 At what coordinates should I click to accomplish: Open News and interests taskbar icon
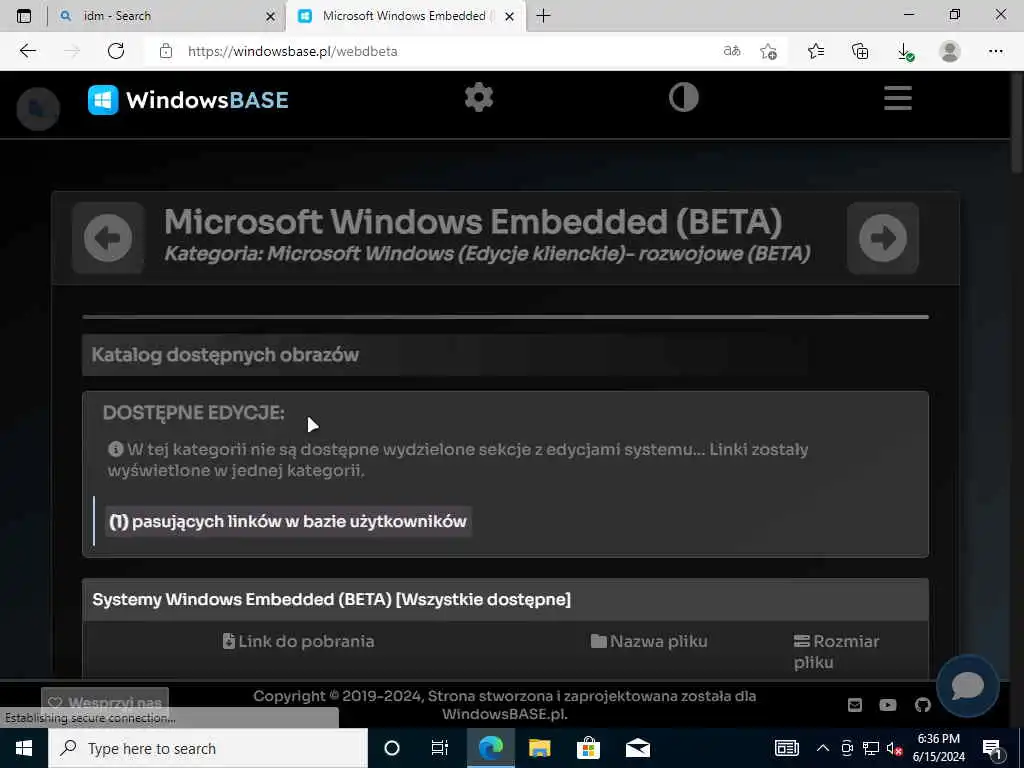coord(786,748)
